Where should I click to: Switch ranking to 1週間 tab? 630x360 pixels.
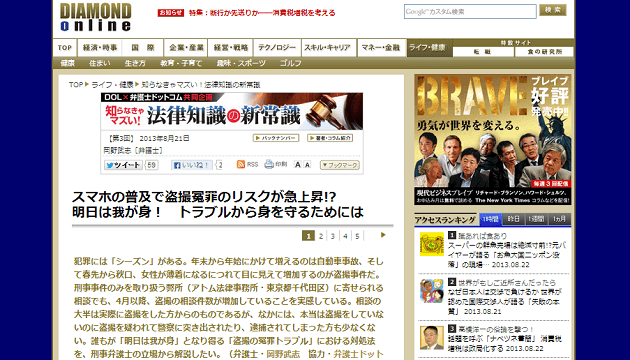[x=536, y=219]
